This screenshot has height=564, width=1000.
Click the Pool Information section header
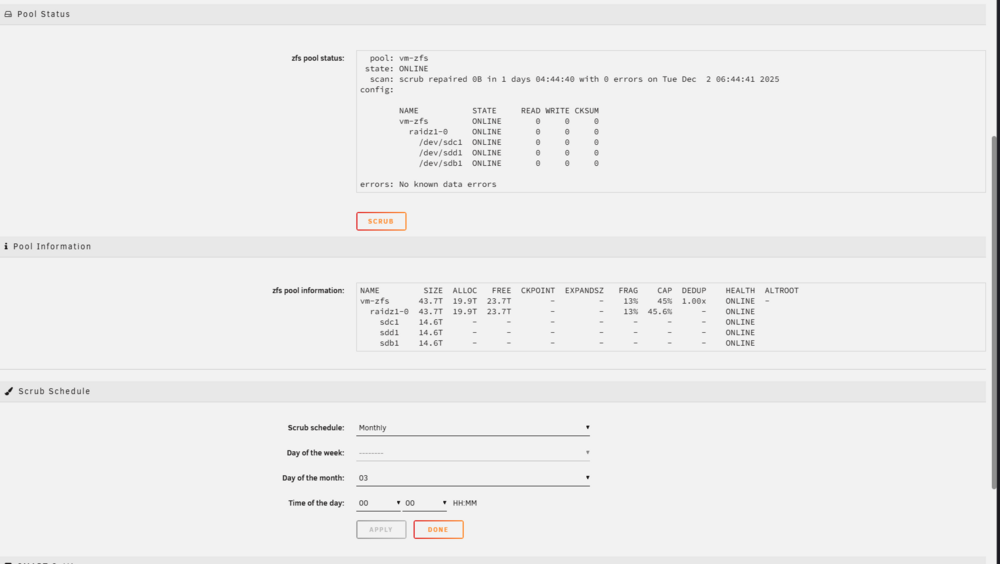(x=493, y=246)
